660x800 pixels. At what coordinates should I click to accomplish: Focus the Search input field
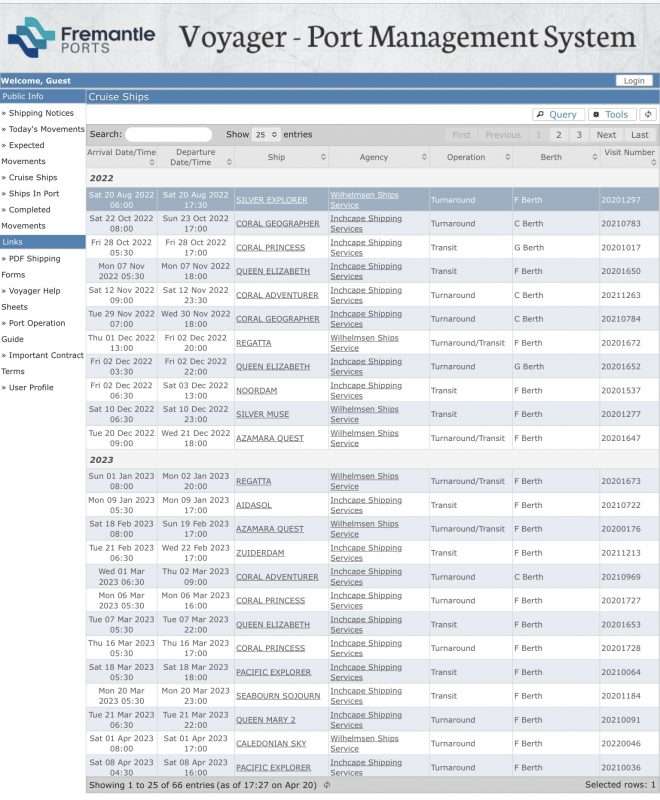tap(168, 134)
